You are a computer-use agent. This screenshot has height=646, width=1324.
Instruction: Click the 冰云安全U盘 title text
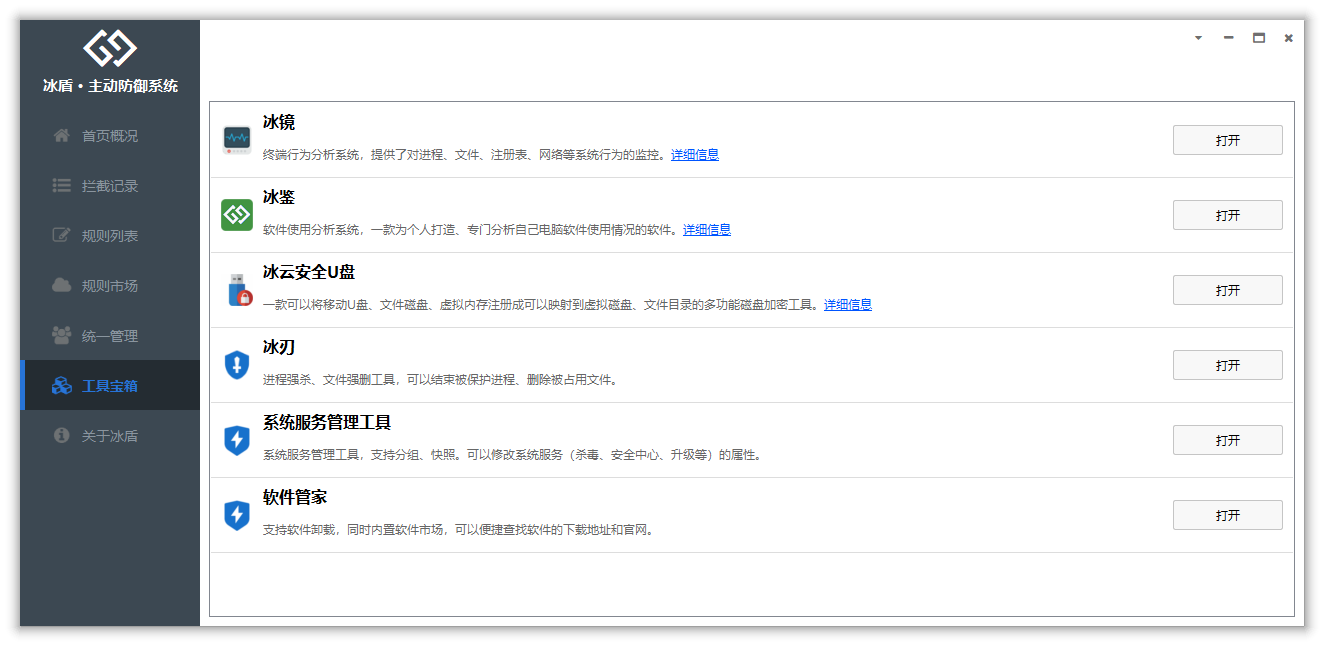coord(309,273)
